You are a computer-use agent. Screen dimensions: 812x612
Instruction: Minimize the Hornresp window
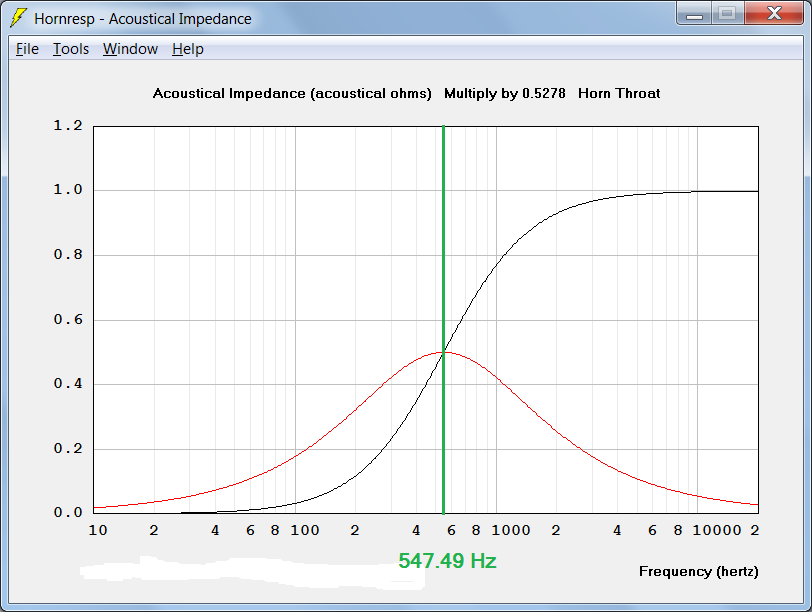694,13
